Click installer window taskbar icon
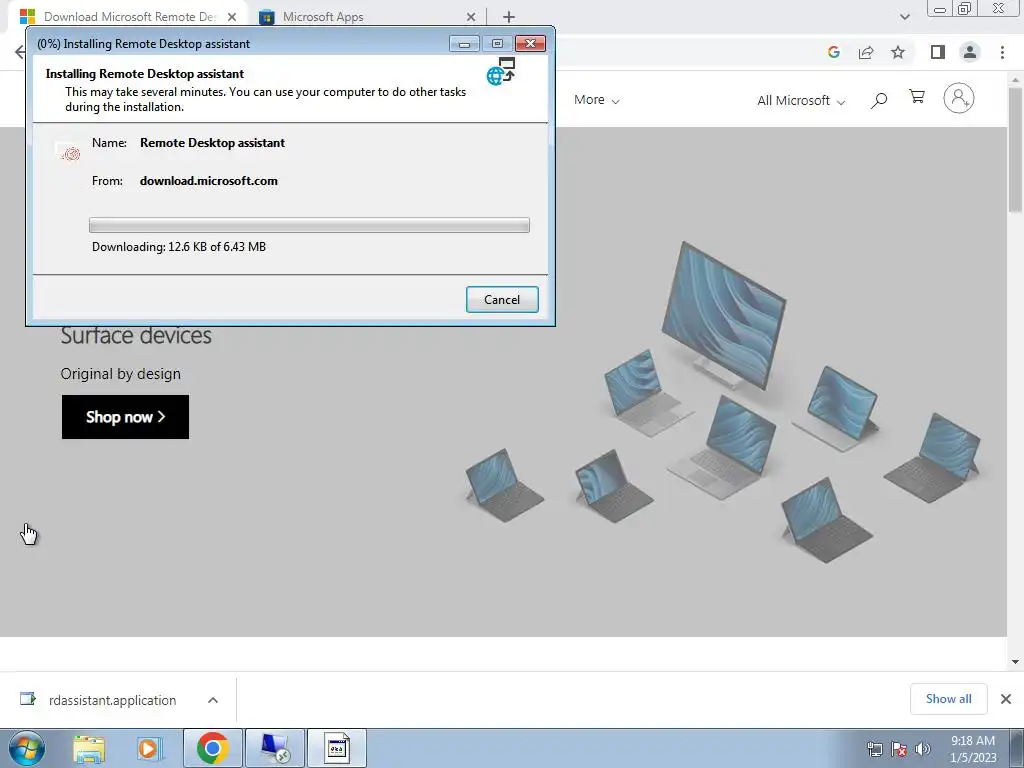 (x=337, y=748)
